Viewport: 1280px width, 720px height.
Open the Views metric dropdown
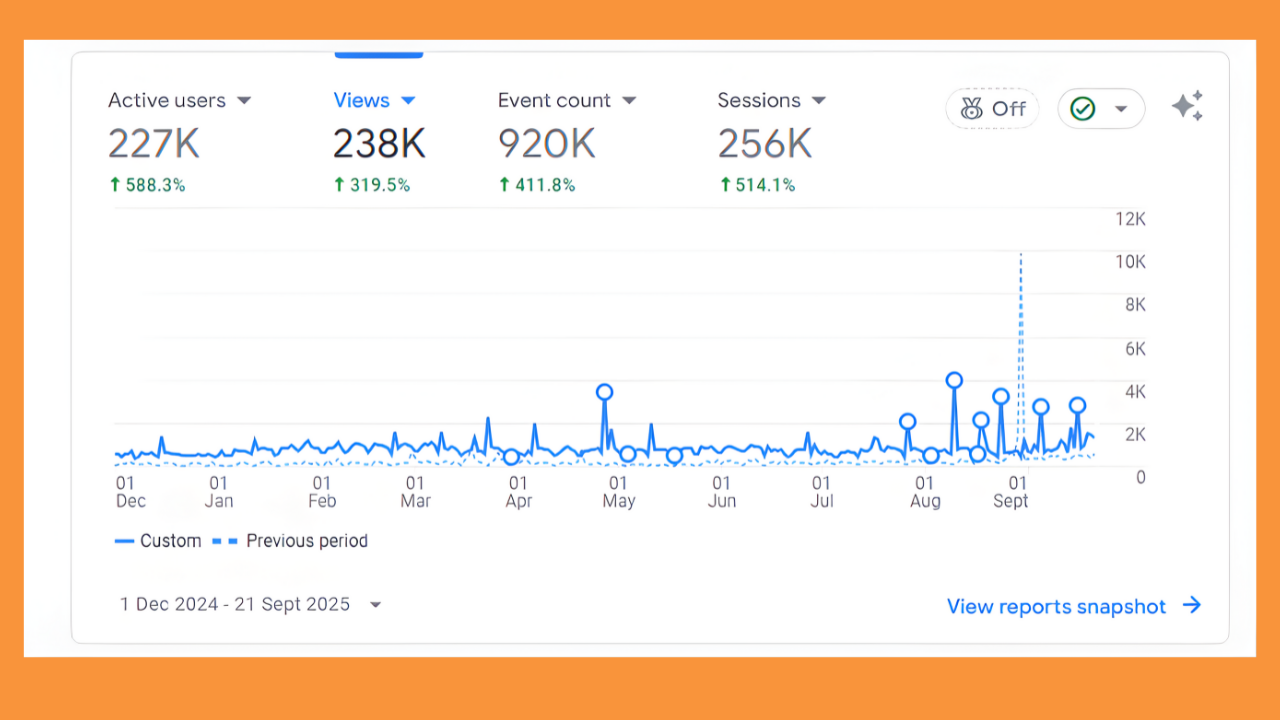(x=408, y=100)
